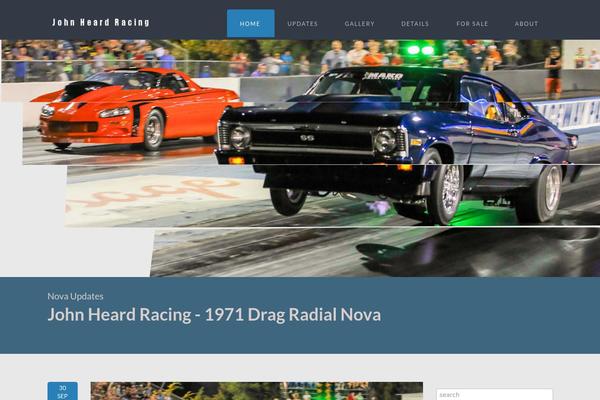Open the Nova Updates subtitle text
Image resolution: width=600 pixels, height=400 pixels.
coord(75,296)
